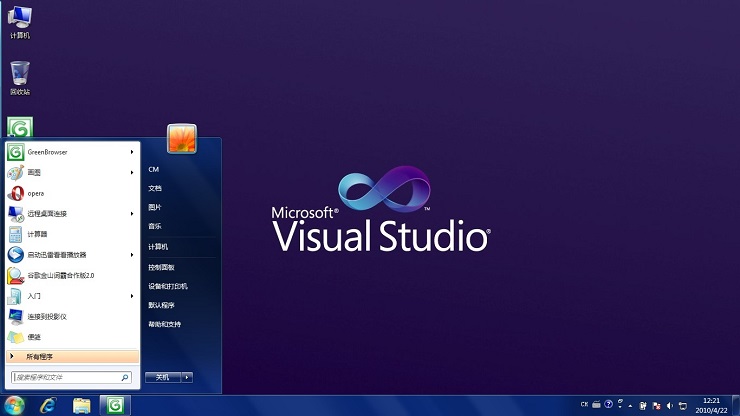
Task: Open the keyboard icon on language bar
Action: (597, 404)
